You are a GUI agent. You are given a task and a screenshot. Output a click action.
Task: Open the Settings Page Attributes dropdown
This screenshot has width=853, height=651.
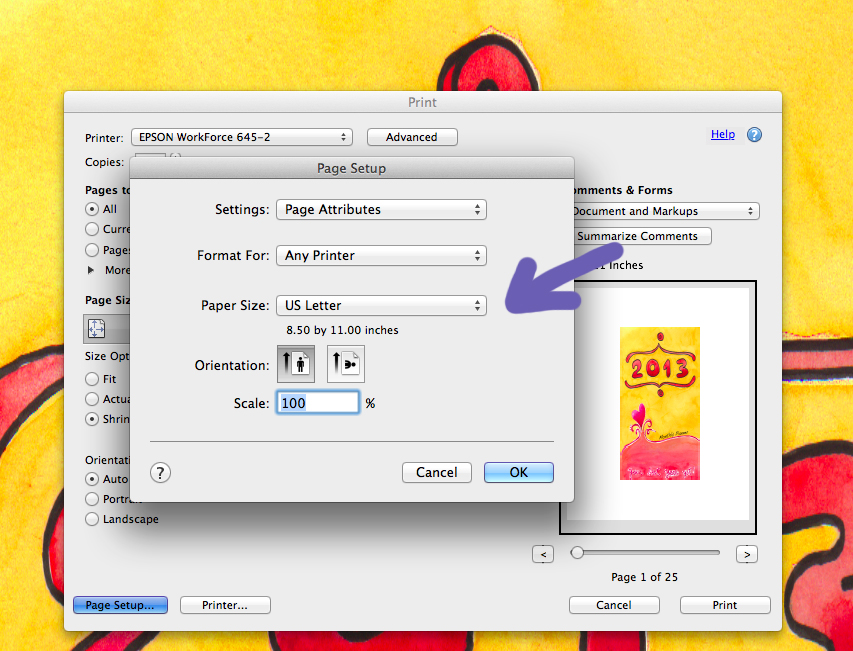(x=380, y=210)
